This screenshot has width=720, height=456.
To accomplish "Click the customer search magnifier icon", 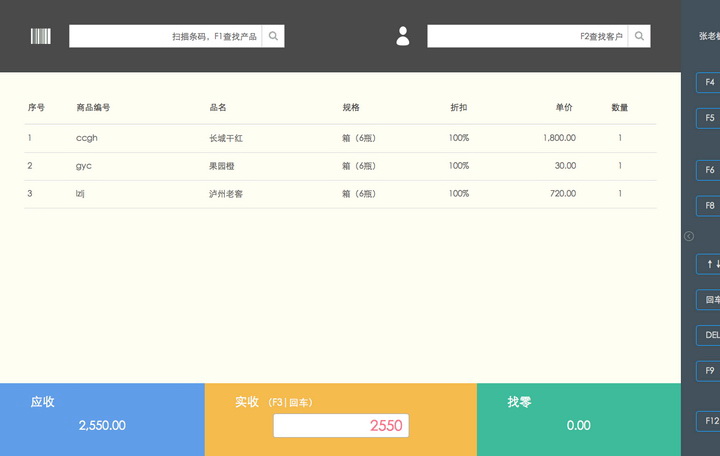I will (640, 36).
